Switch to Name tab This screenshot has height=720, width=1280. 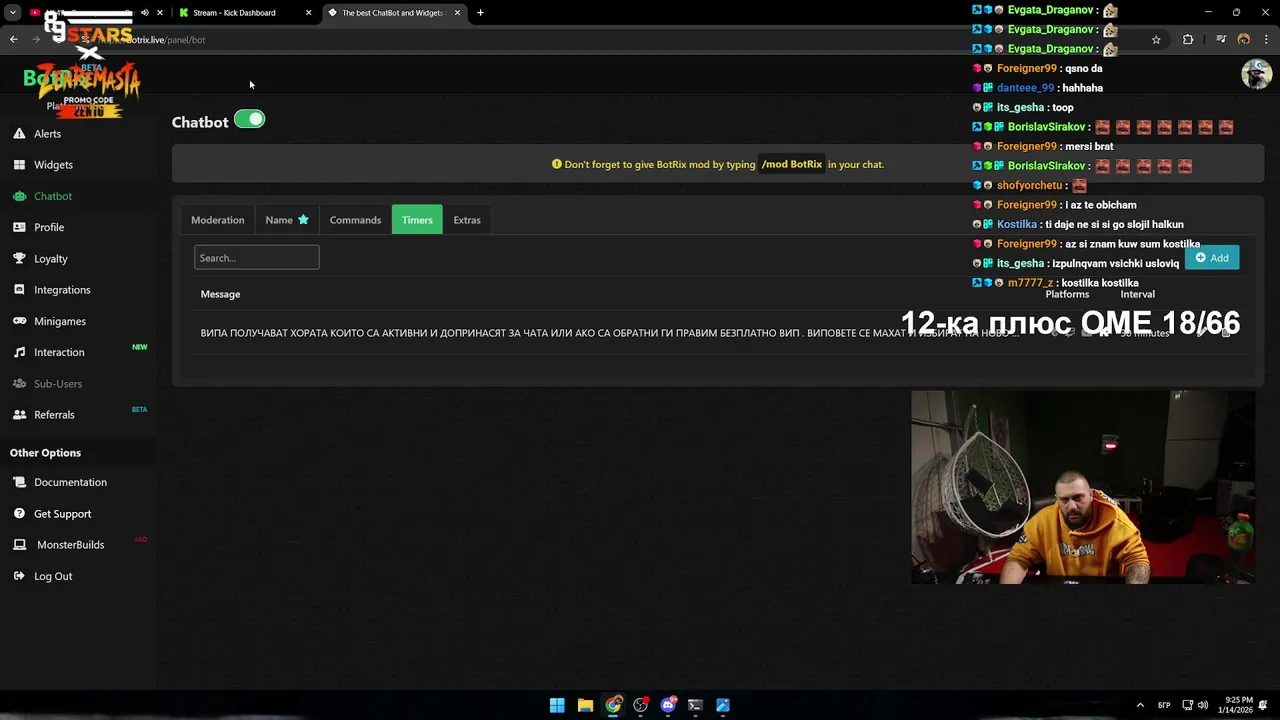287,220
